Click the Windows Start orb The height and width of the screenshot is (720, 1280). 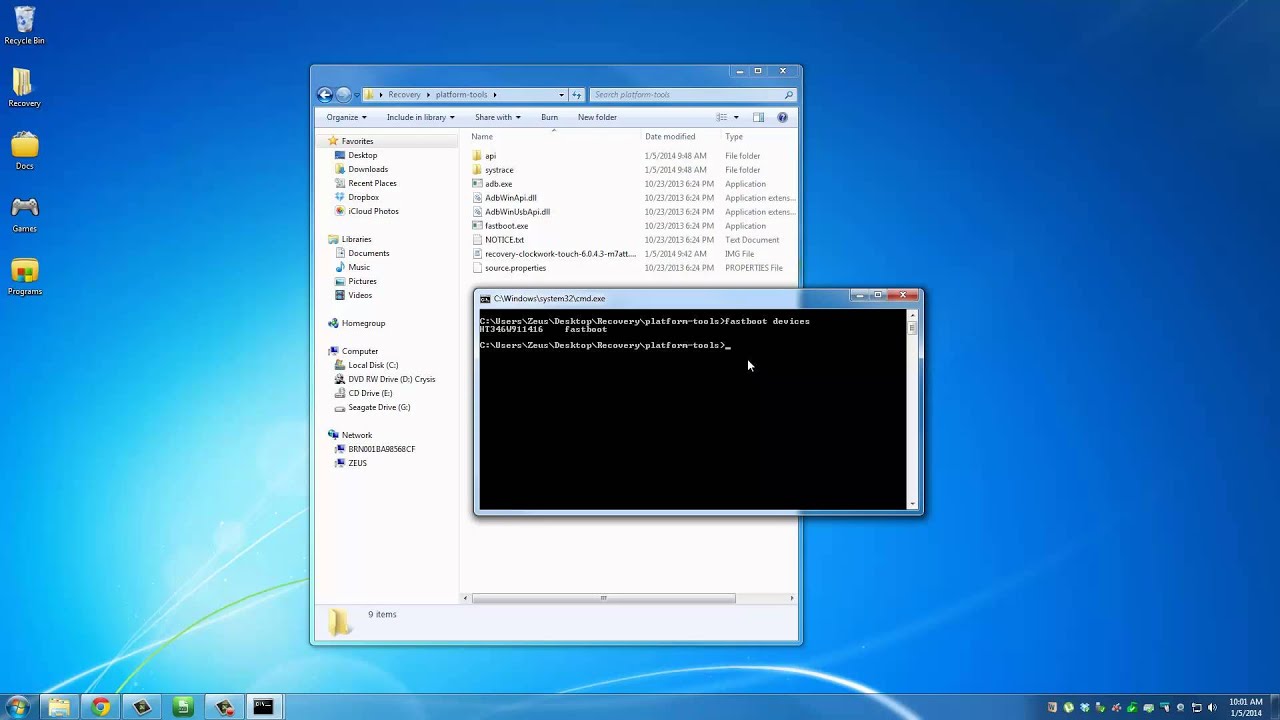tap(17, 707)
